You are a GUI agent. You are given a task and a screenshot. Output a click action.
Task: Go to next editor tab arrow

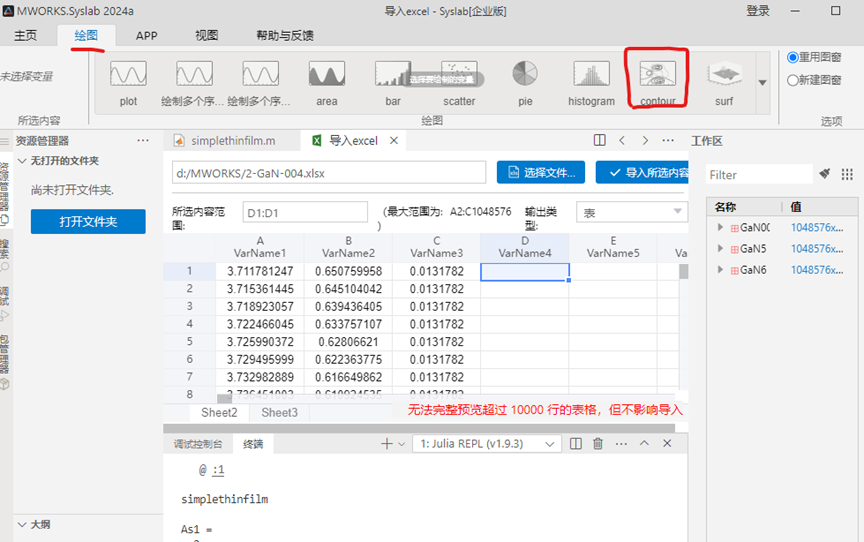[x=645, y=140]
